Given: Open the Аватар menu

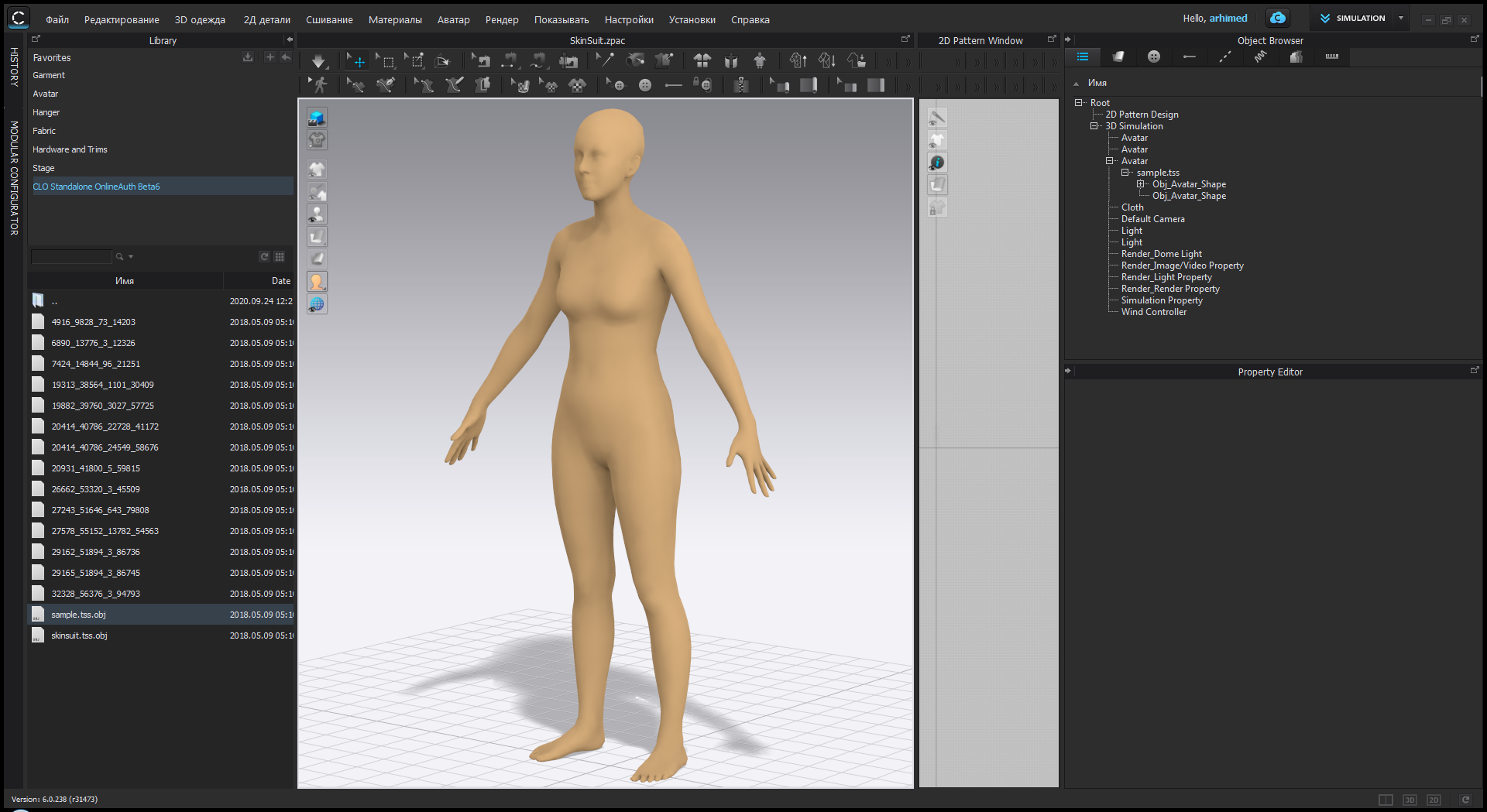Looking at the screenshot, I should (453, 19).
